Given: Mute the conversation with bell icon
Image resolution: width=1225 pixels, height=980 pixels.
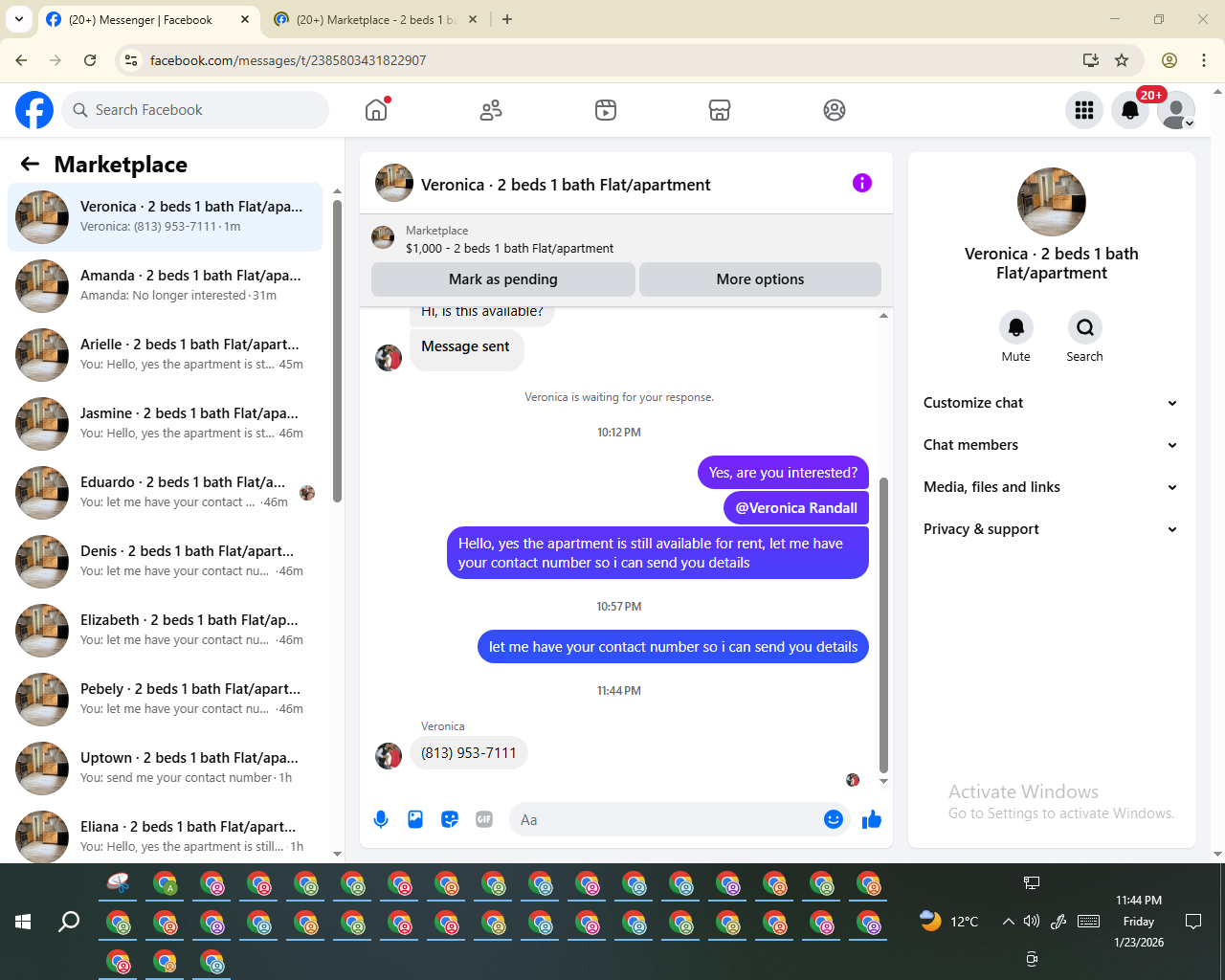Looking at the screenshot, I should 1016,327.
